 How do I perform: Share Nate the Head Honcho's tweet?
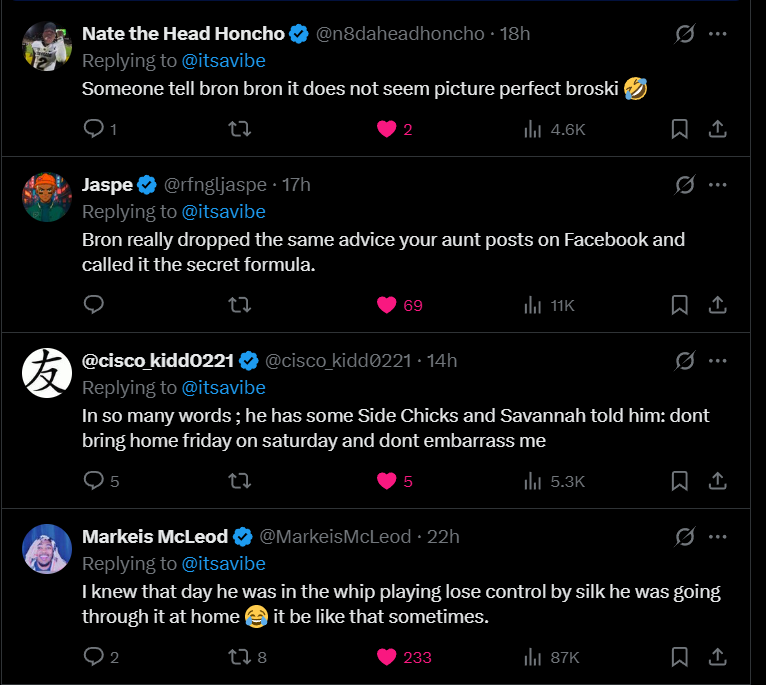click(x=717, y=129)
